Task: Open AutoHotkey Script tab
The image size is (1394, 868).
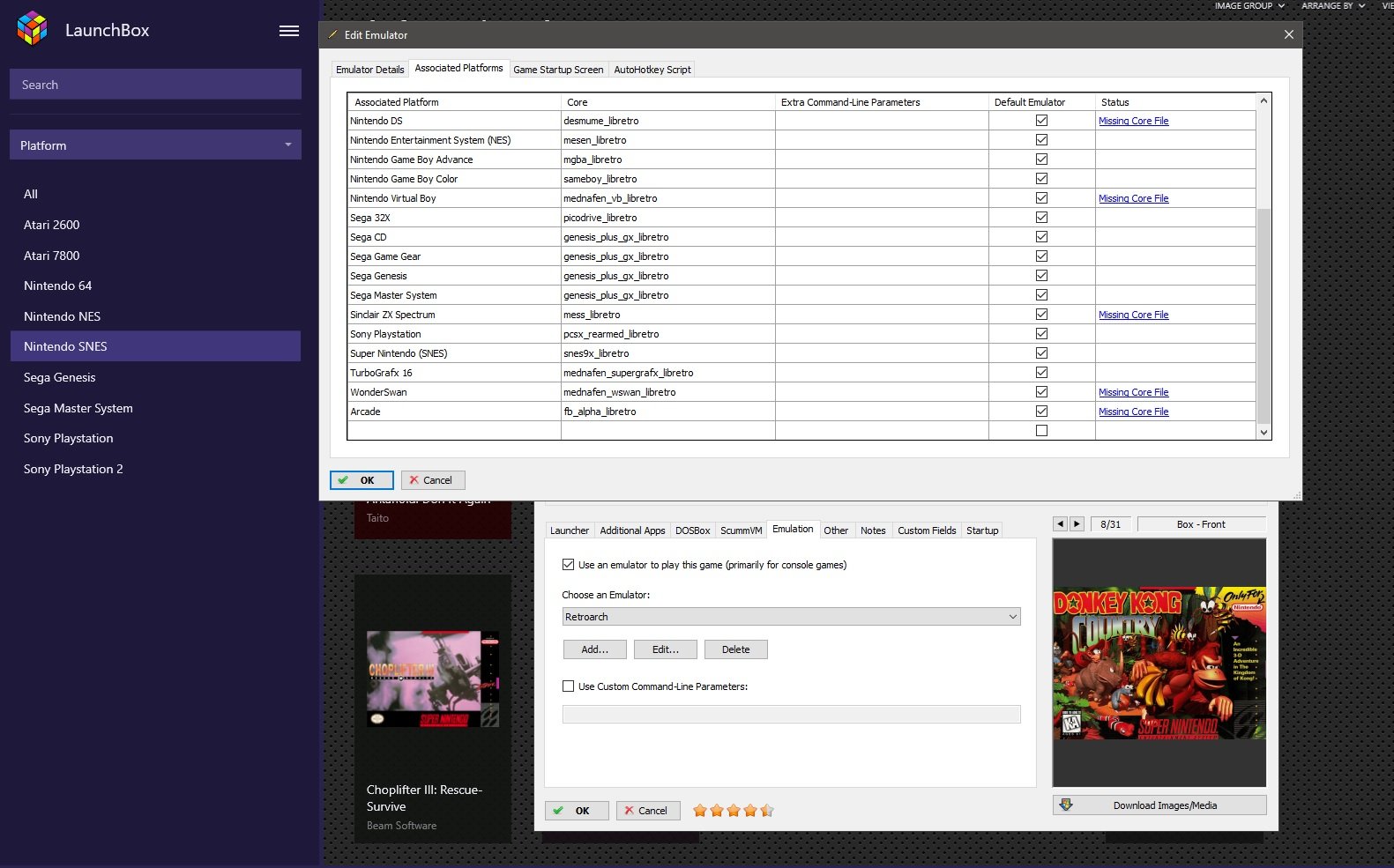Action: tap(652, 70)
